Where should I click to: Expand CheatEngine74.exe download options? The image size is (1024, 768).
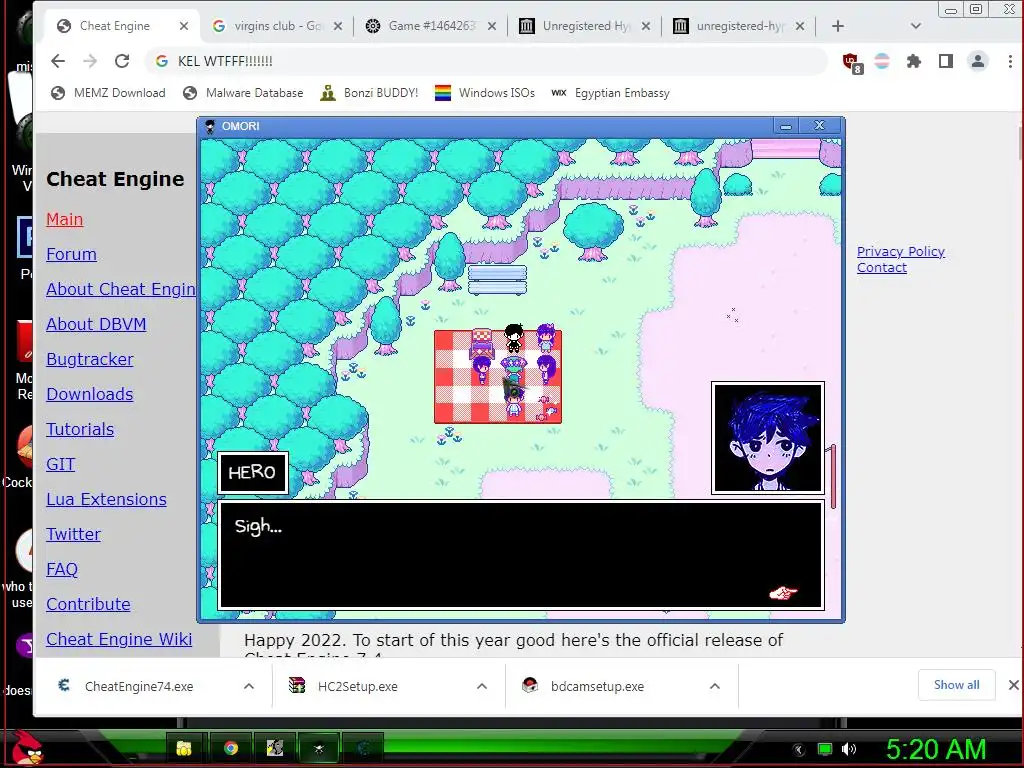pyautogui.click(x=249, y=686)
